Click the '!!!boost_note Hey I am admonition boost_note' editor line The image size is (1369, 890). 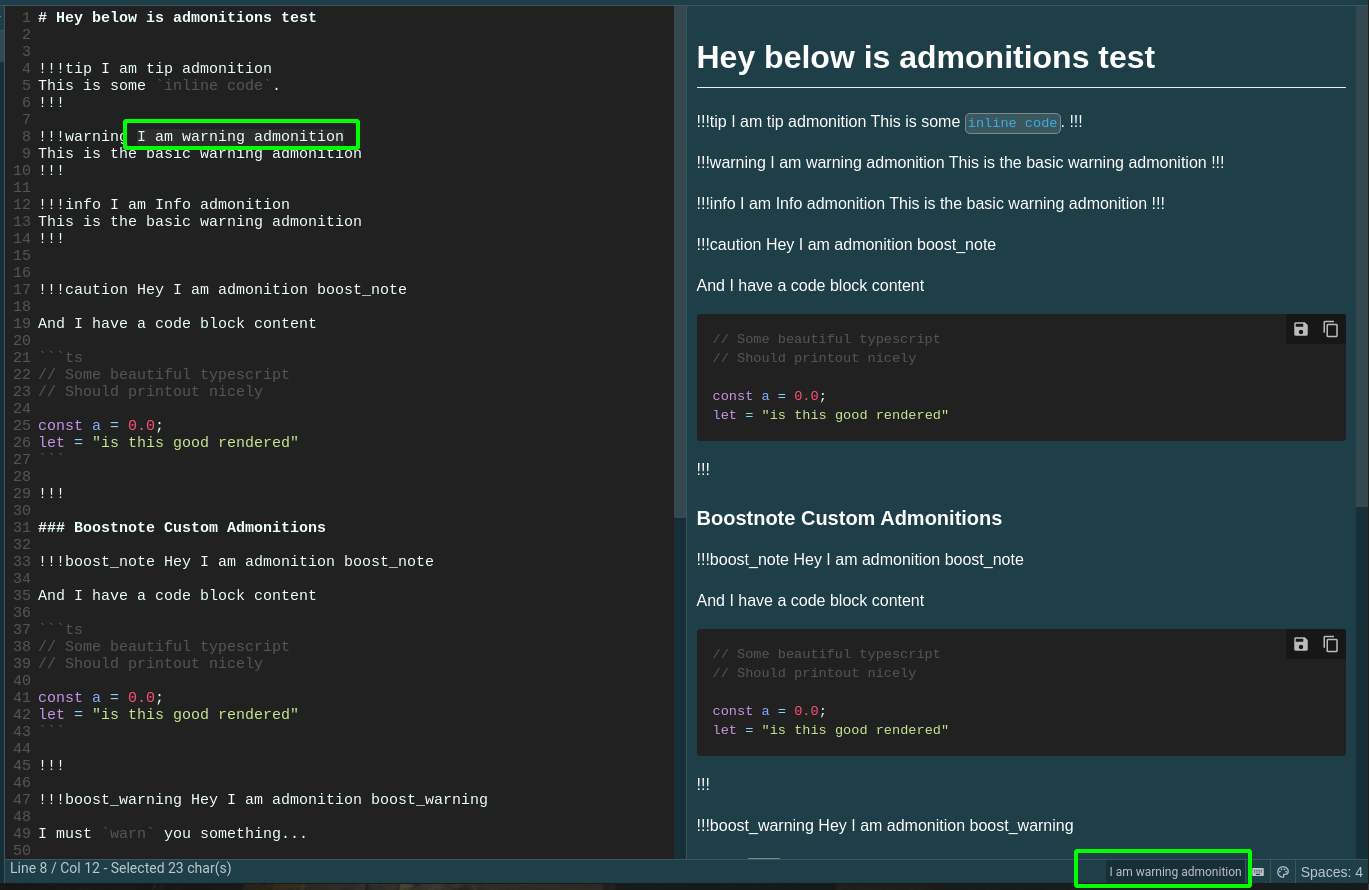pos(236,562)
